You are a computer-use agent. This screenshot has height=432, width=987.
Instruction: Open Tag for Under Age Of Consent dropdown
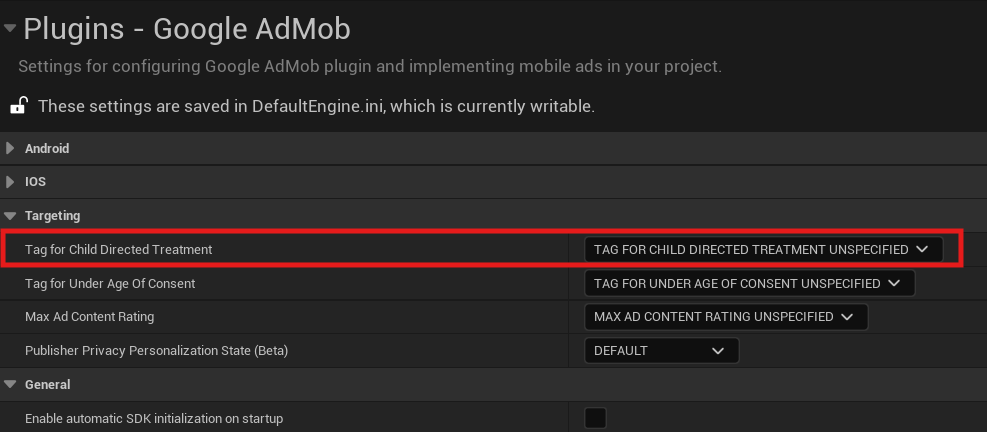748,284
